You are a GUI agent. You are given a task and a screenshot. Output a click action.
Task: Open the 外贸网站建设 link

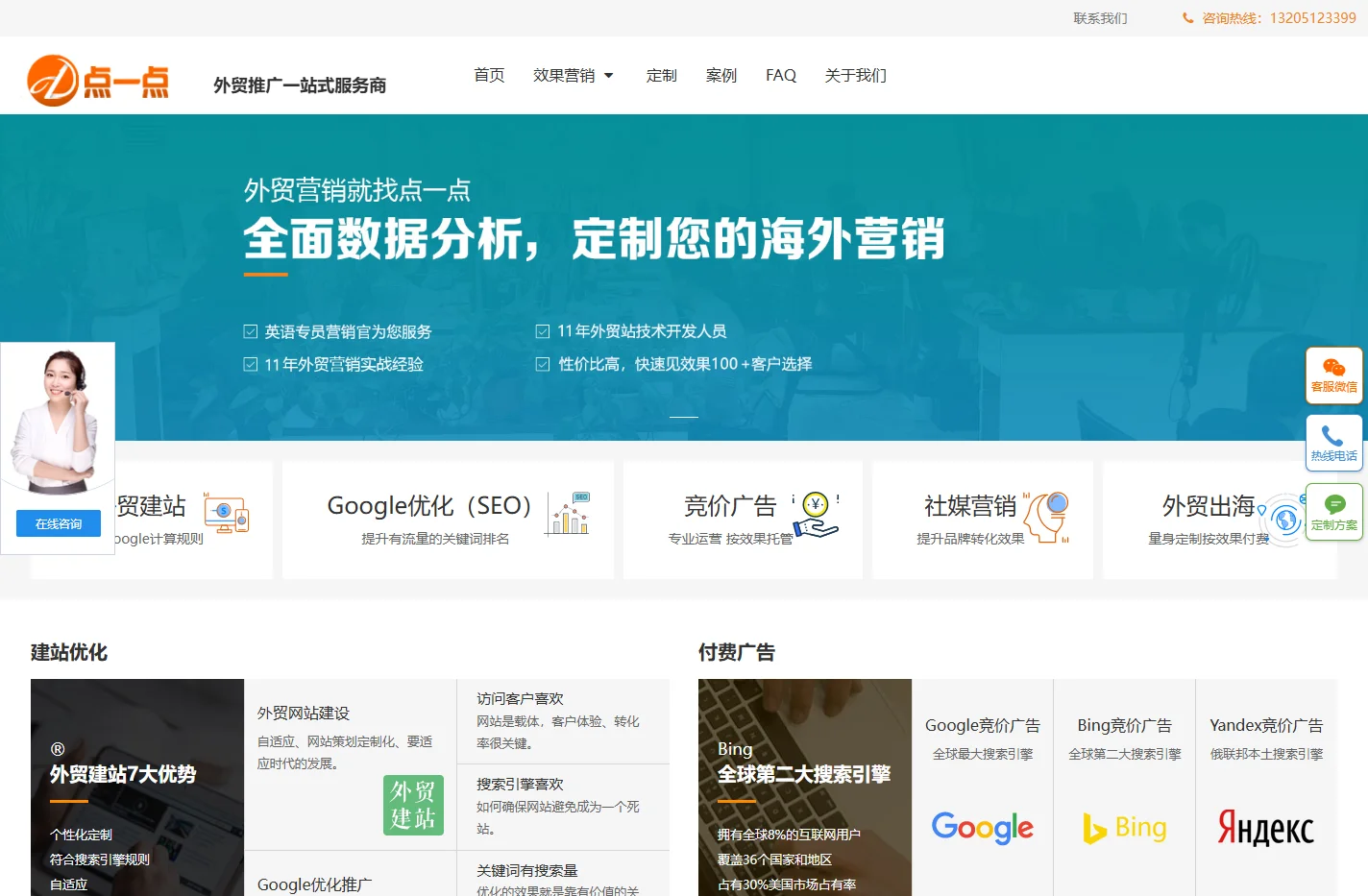pos(304,713)
